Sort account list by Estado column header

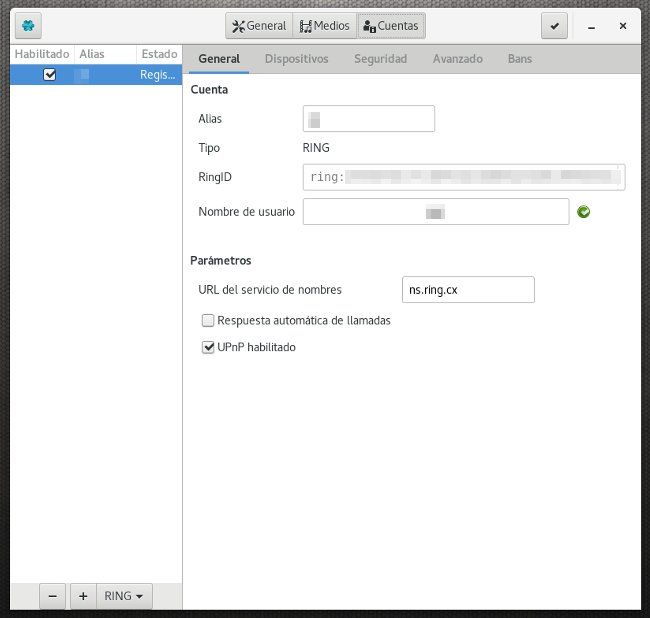pos(159,54)
